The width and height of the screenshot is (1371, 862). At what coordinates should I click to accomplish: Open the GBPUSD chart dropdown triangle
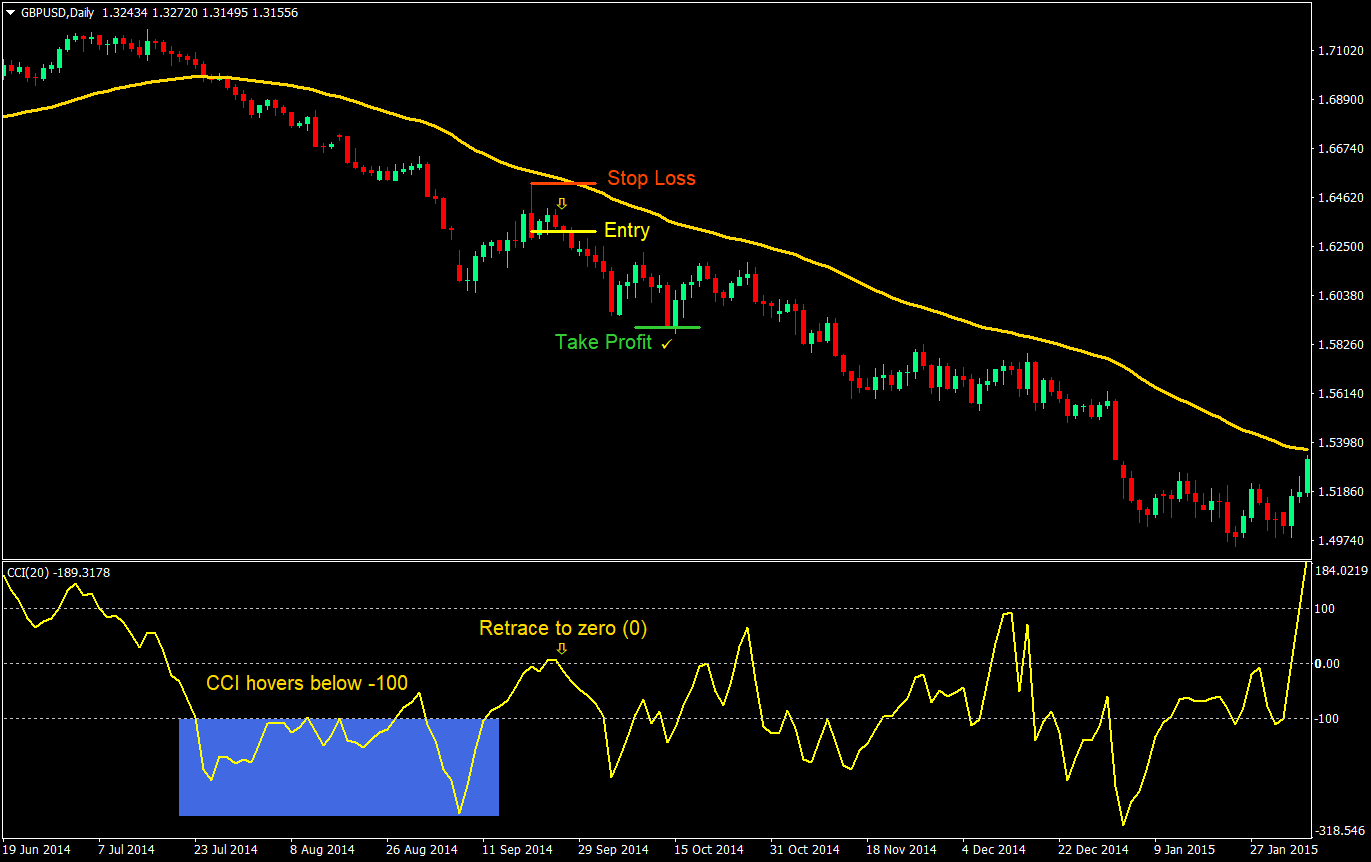(x=10, y=14)
